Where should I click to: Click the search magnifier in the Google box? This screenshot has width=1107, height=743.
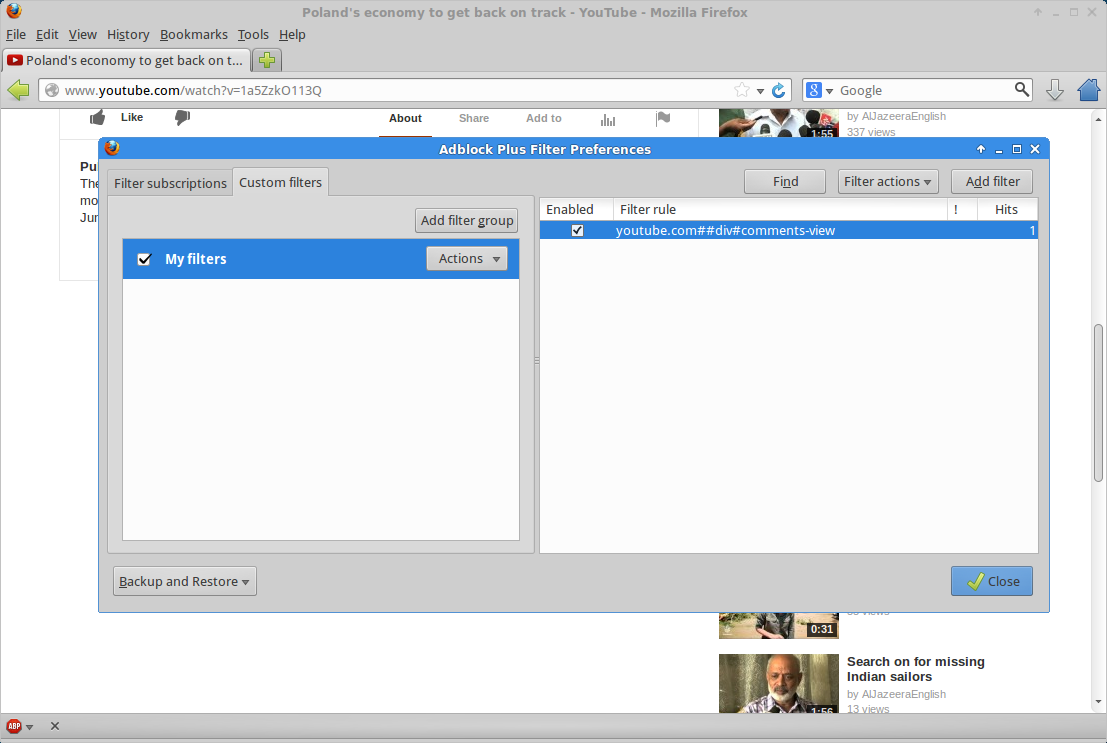[x=1022, y=90]
